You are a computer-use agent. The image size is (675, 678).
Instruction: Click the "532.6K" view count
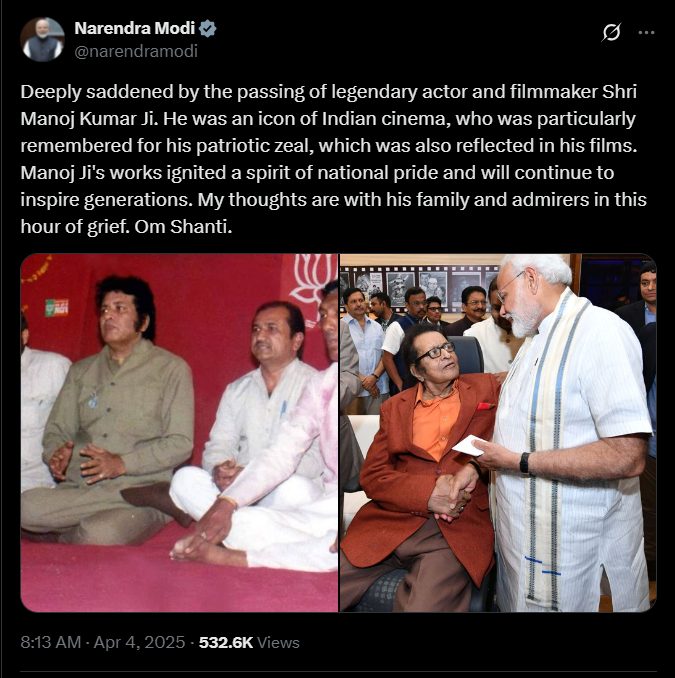point(226,643)
